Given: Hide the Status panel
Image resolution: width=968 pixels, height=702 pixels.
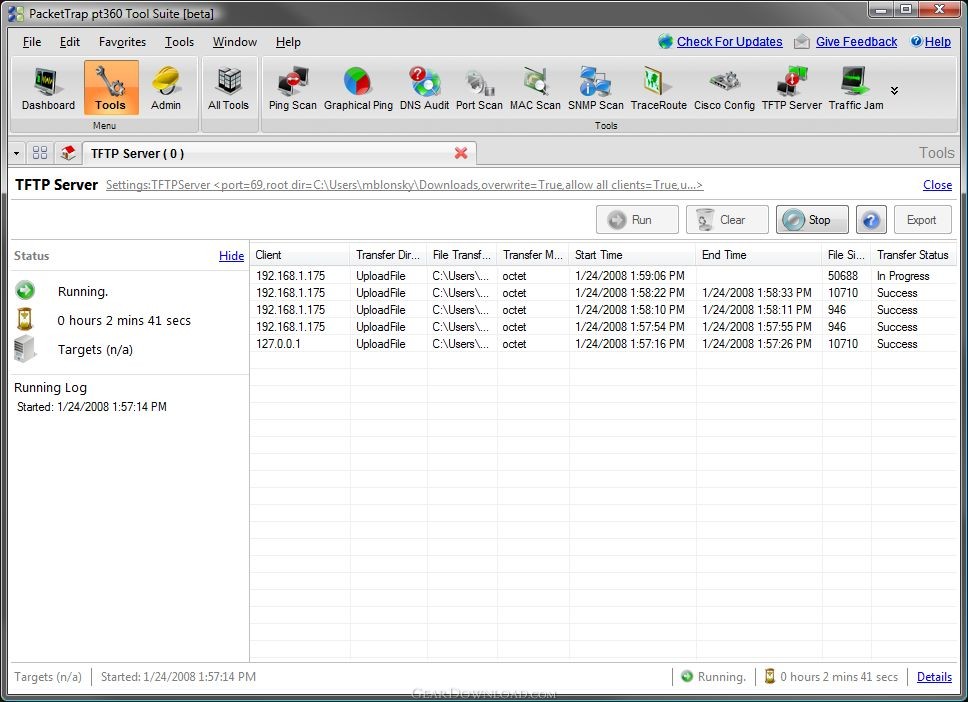Looking at the screenshot, I should click(232, 256).
